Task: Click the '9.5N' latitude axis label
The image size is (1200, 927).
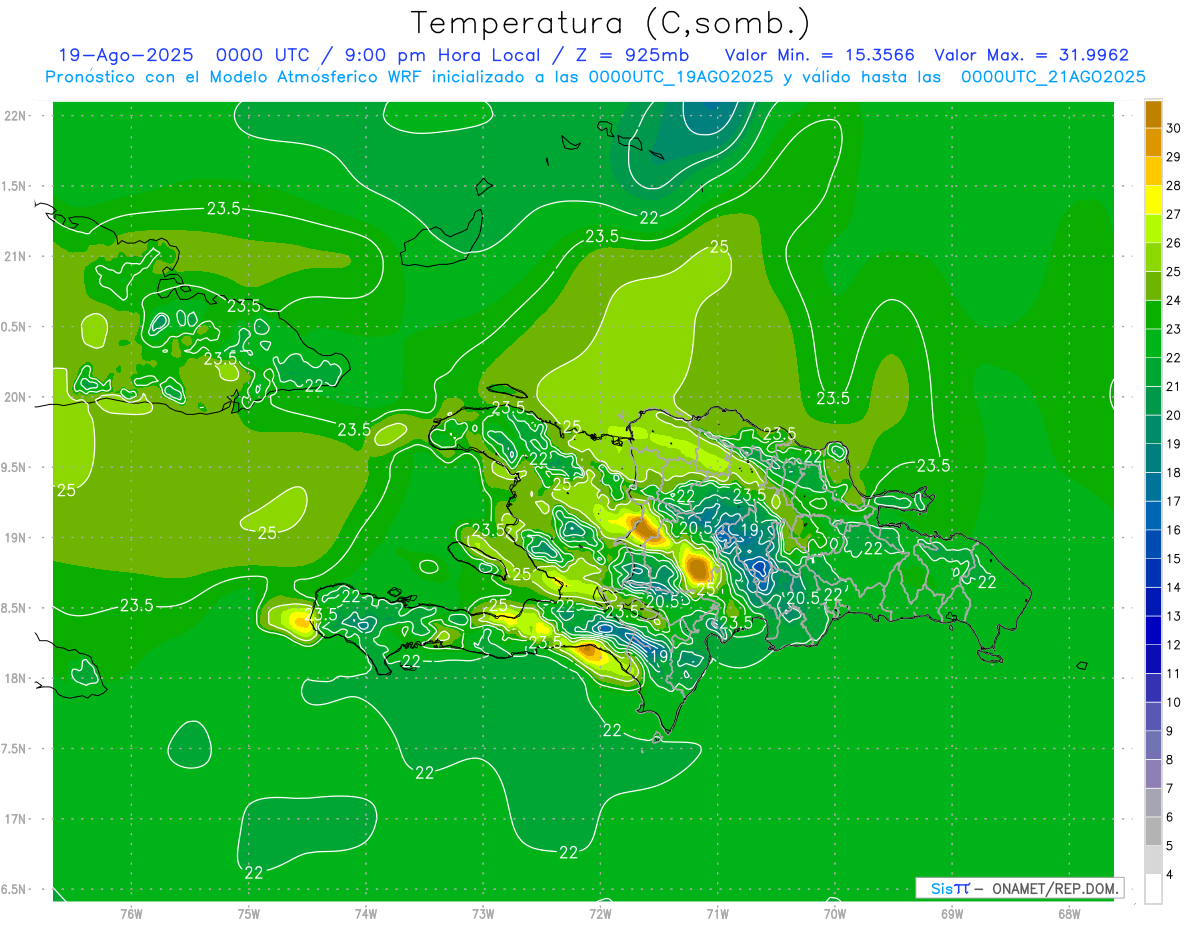Action: click(15, 467)
